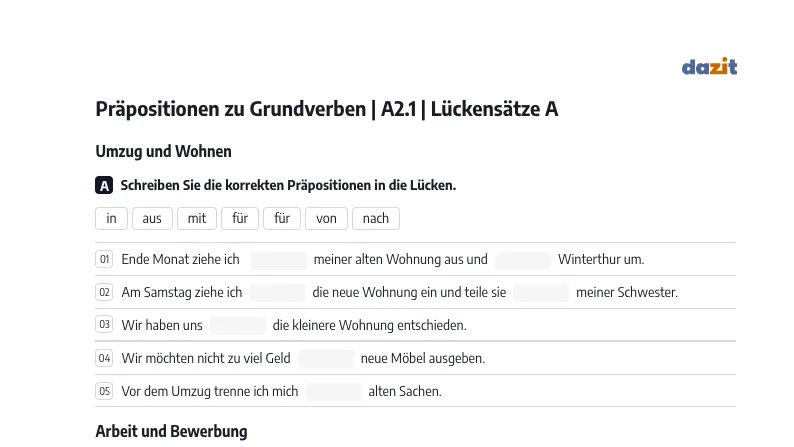Click the 03 sentence number badge
Screen dimensions: 794x447
(x=104, y=324)
